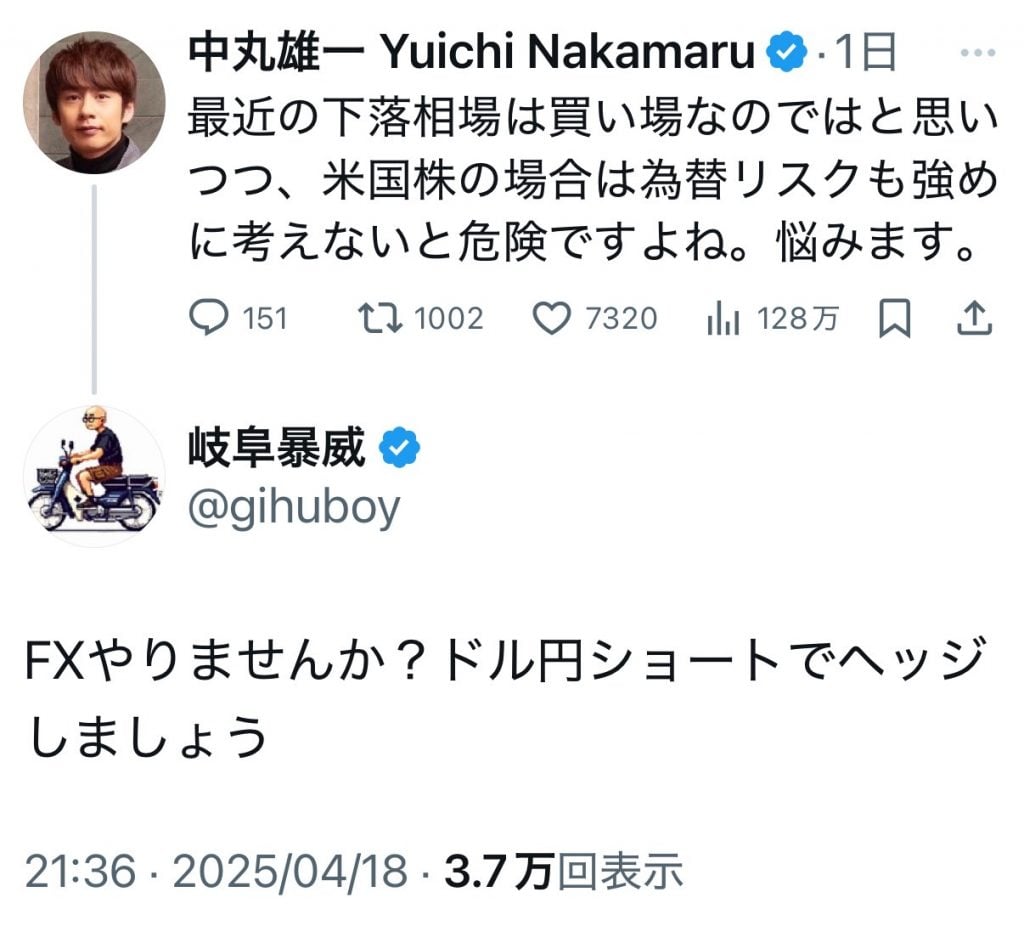Click Yuichi Nakamaru's blue verified badge
1024x926 pixels.
click(788, 54)
